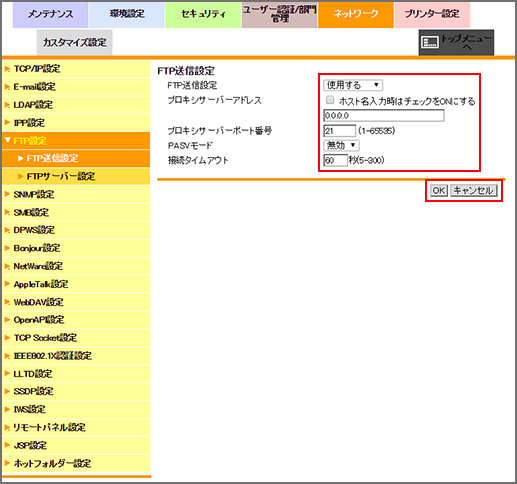Click arrow icon beside SNMP設定

7,194
